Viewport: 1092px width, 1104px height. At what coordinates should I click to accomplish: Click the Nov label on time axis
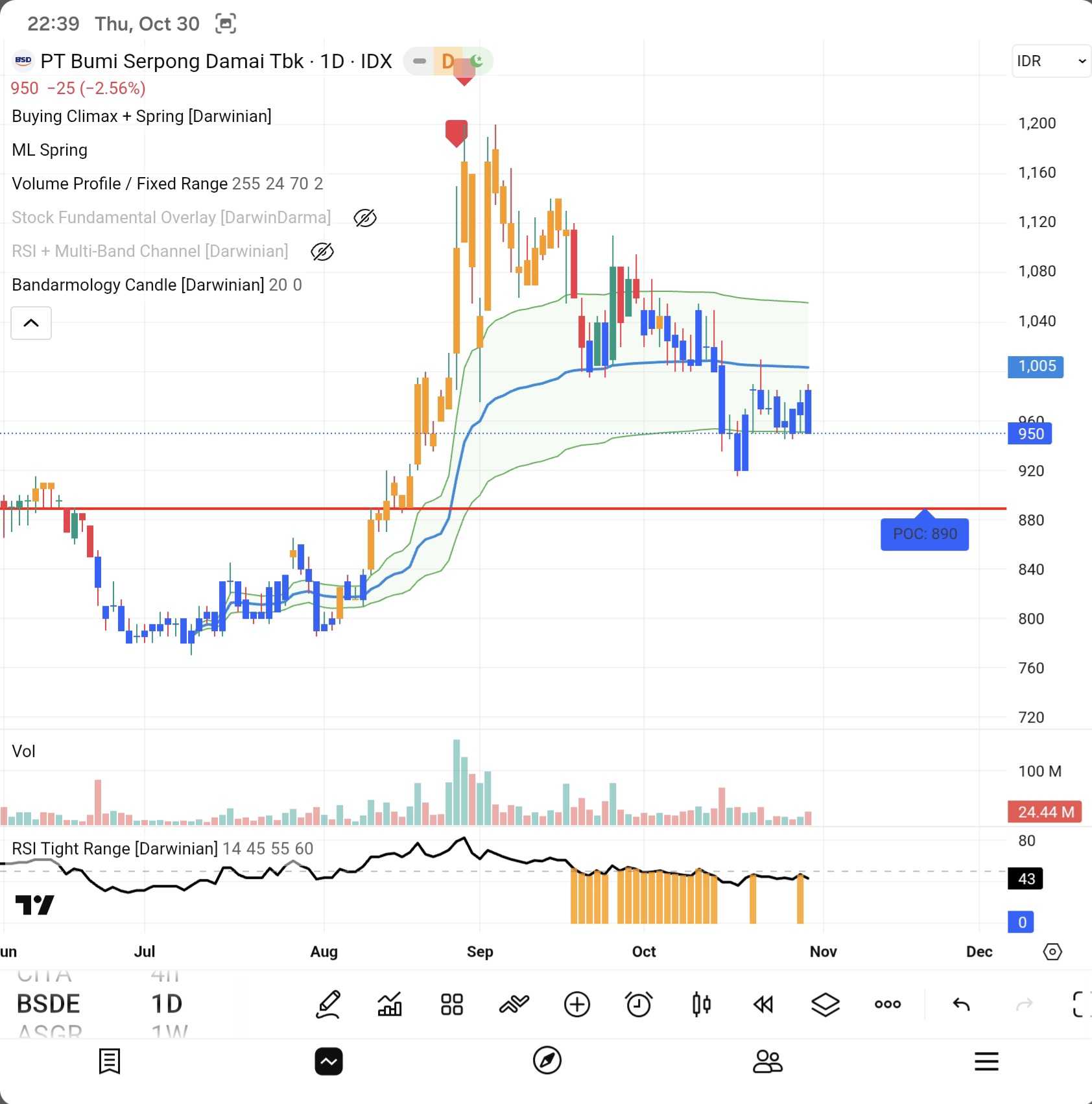point(823,952)
